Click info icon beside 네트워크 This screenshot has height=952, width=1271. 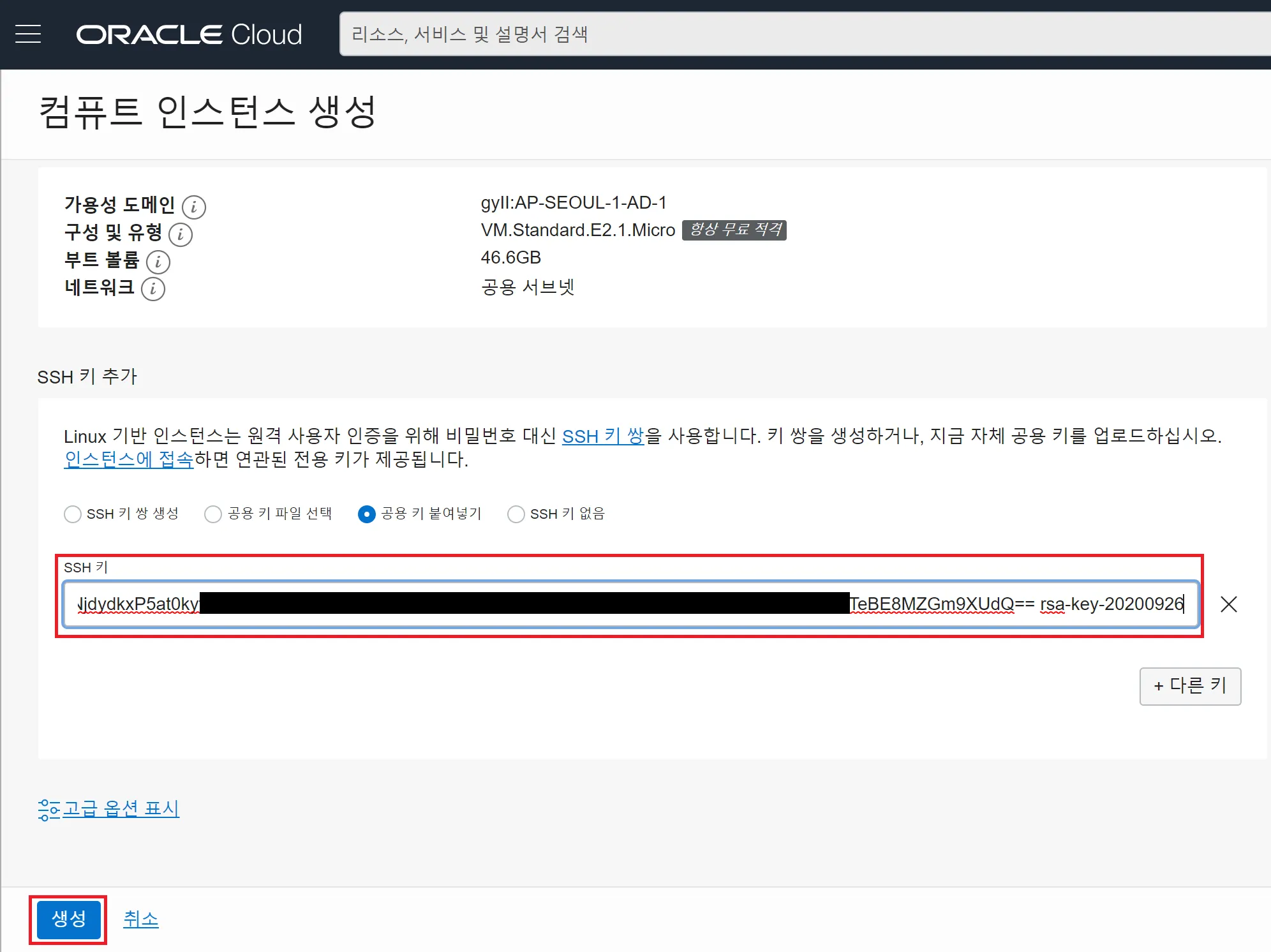click(x=153, y=289)
